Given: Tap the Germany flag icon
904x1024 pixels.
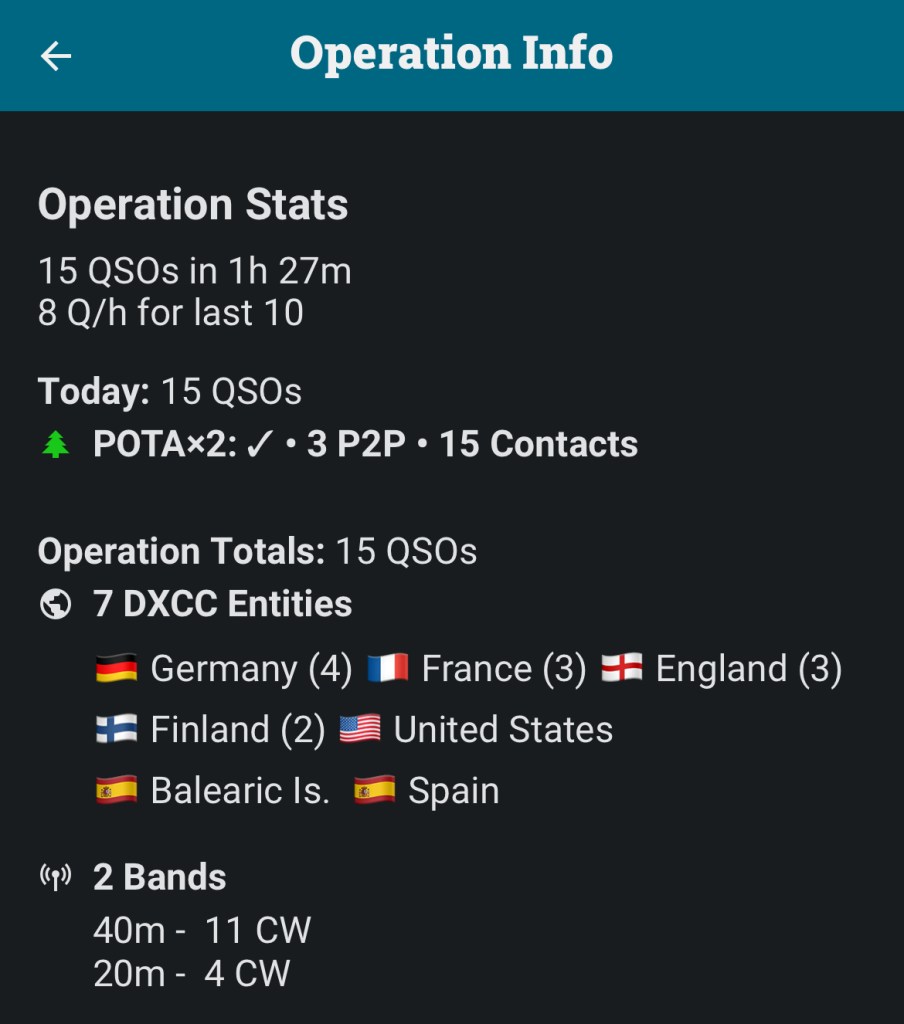Looking at the screenshot, I should click(x=116, y=668).
